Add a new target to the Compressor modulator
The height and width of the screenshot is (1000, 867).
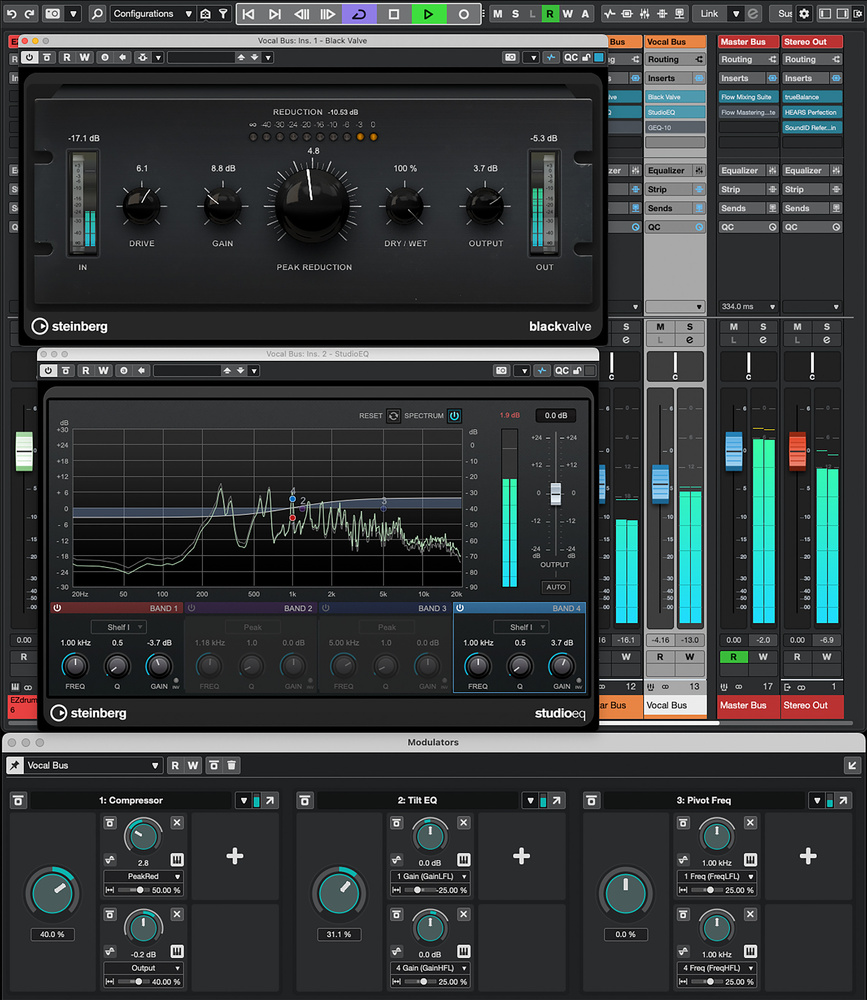234,856
